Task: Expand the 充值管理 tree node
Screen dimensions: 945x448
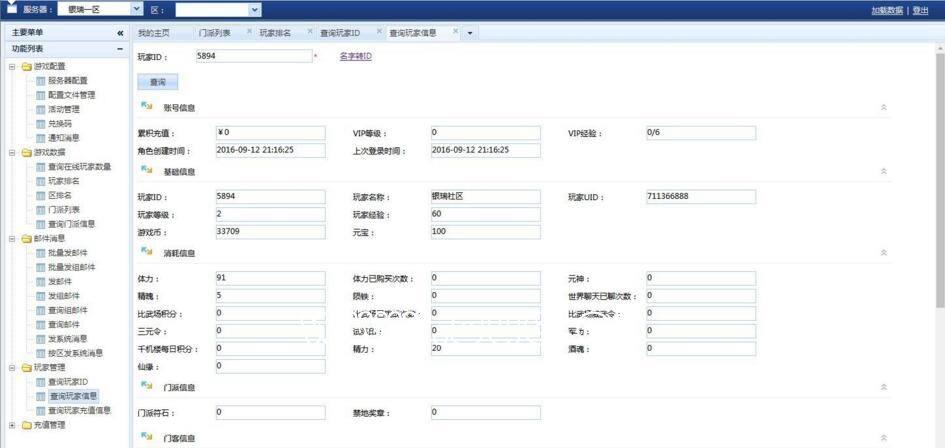Action: (x=12, y=425)
